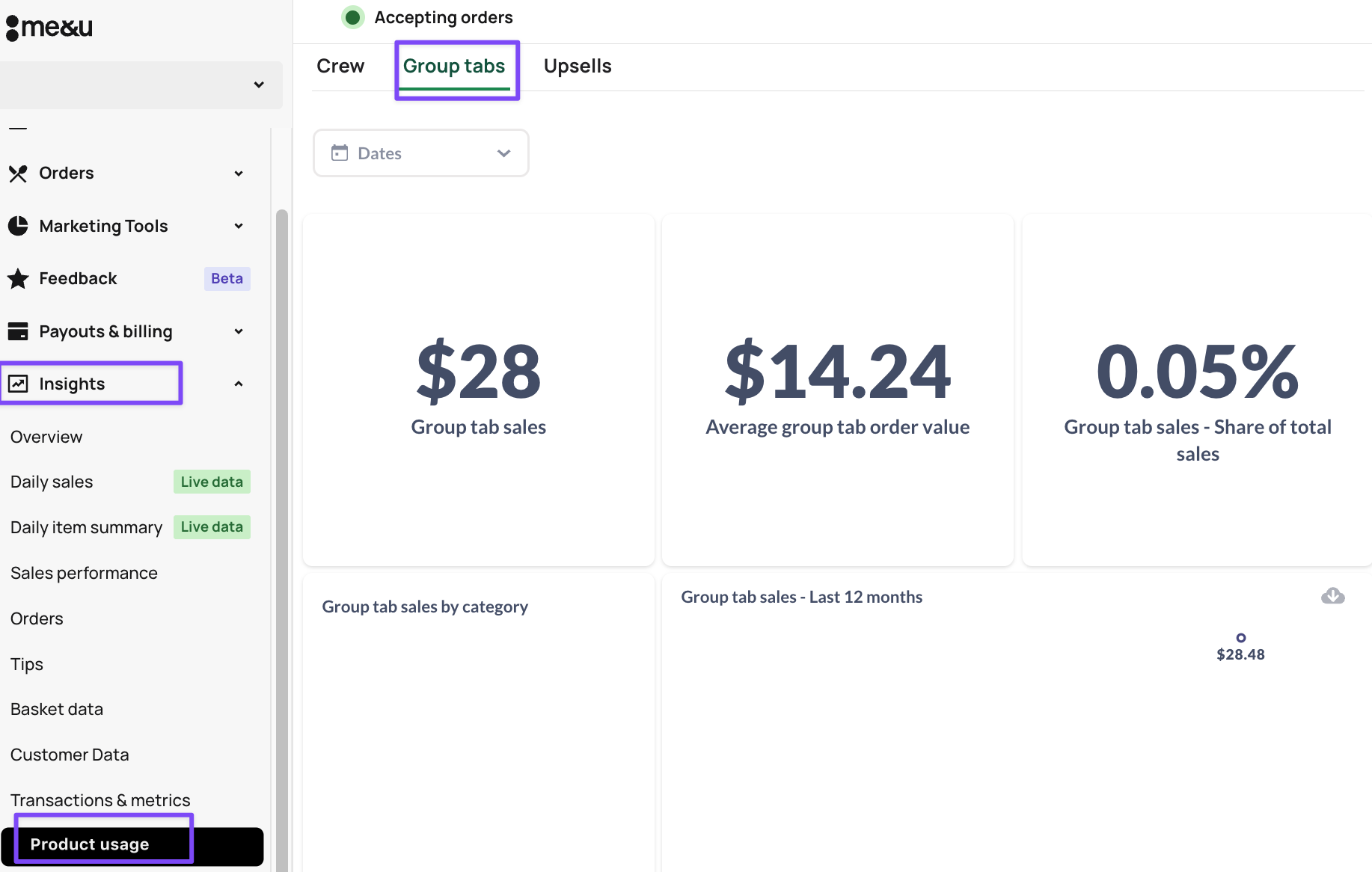Click the Insights chart icon
Viewport: 1372px width, 872px height.
tap(18, 384)
